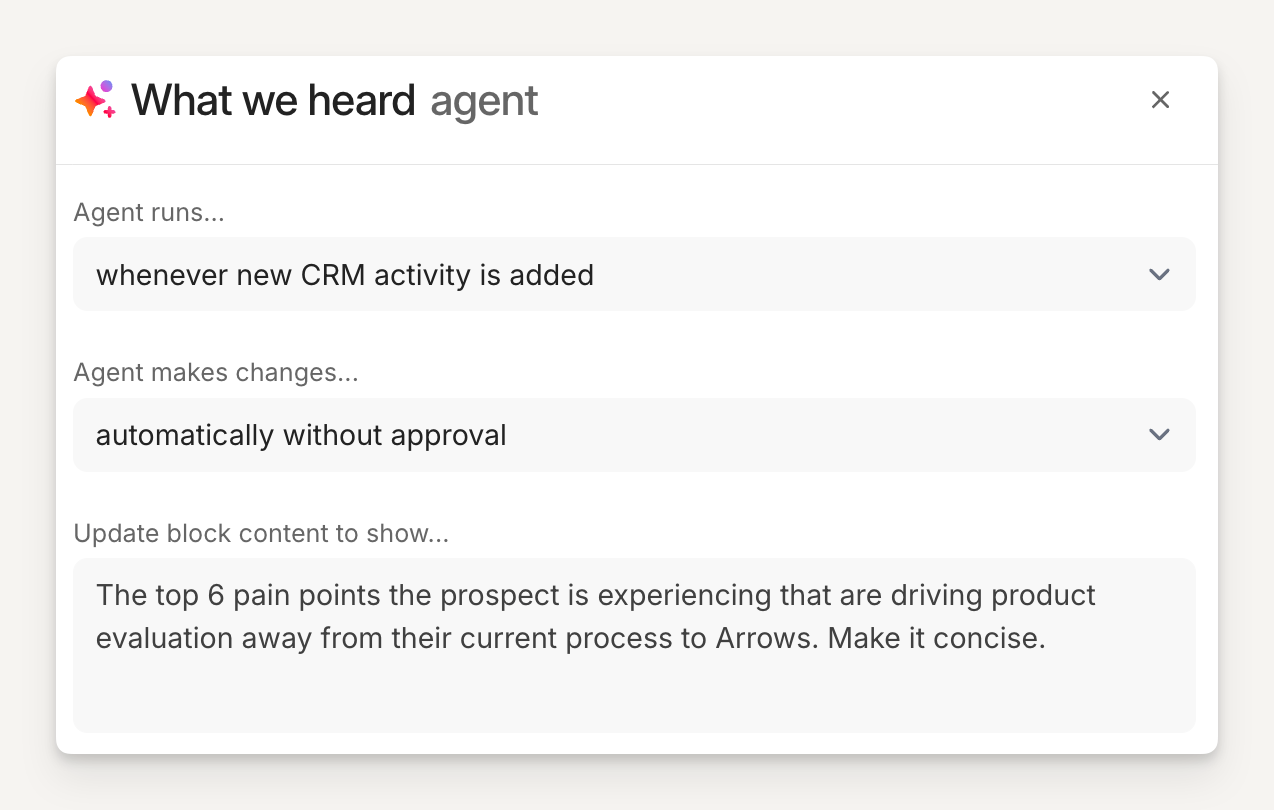Click chevron beside whenever new CRM activity

pos(1159,274)
